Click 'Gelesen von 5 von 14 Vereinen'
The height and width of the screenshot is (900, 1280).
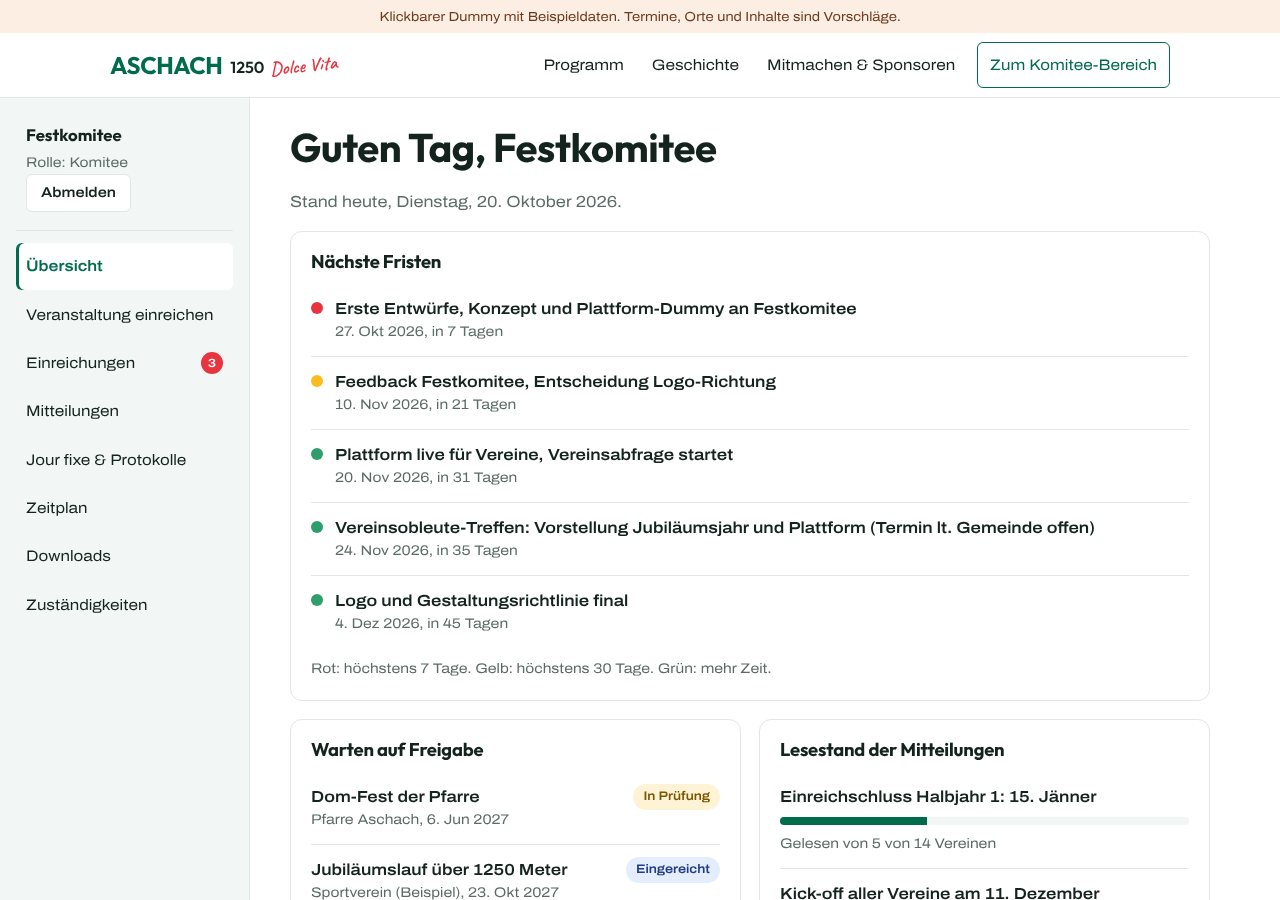tap(888, 843)
